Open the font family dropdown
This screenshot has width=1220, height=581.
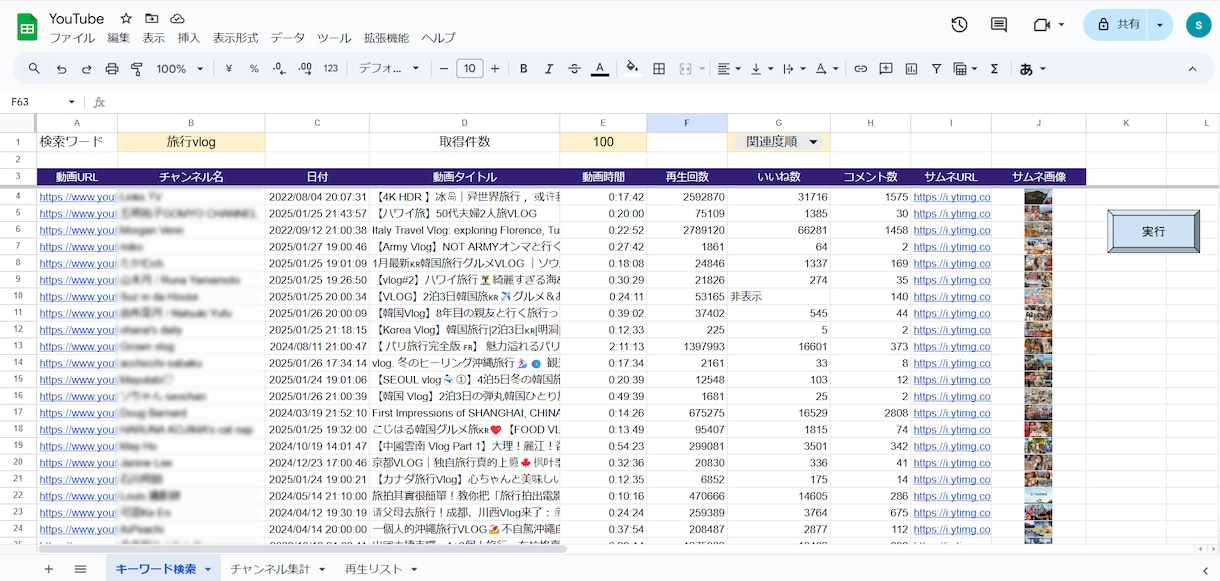coord(390,69)
